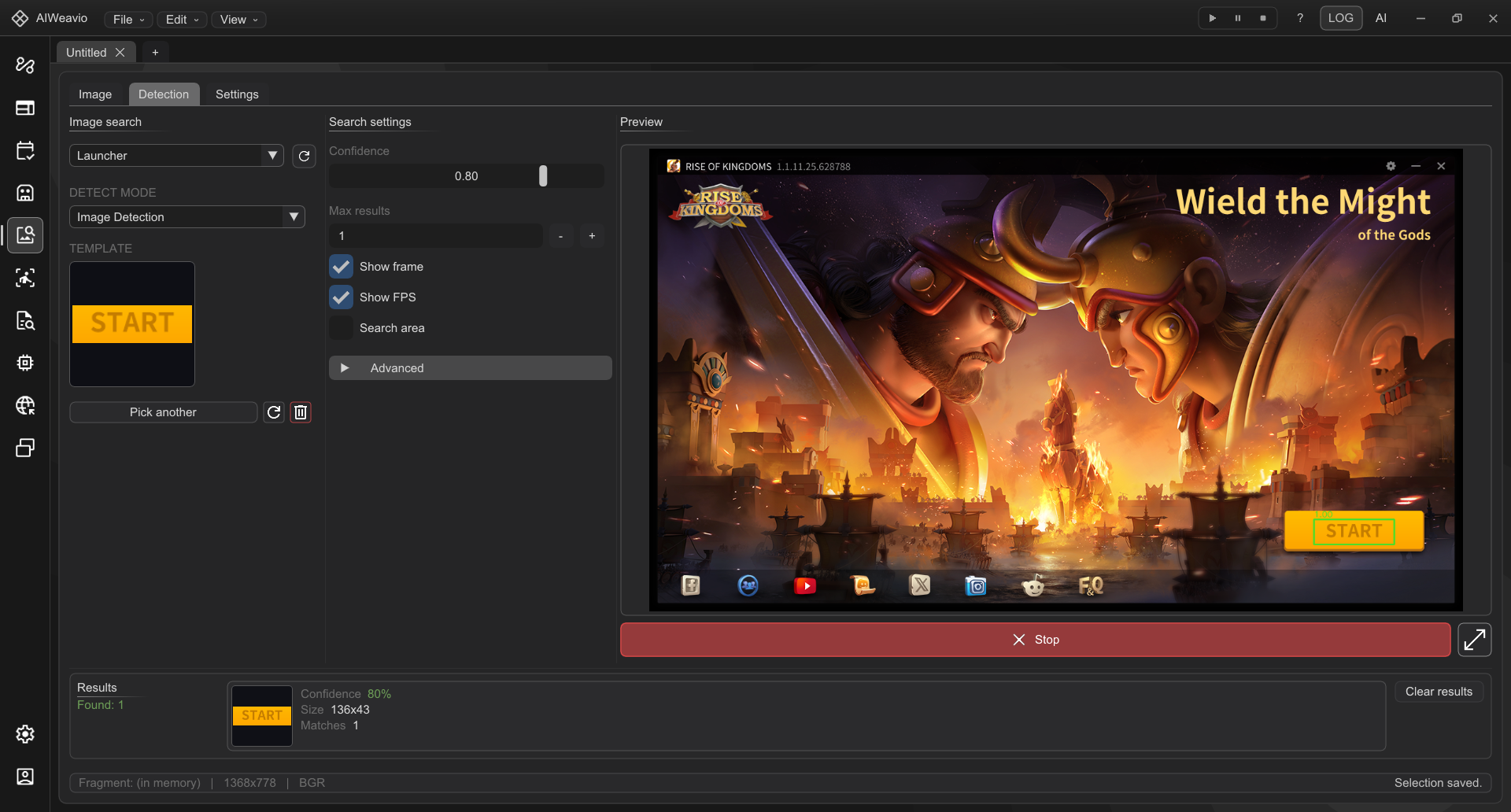The width and height of the screenshot is (1511, 812).
Task: Click the "80%" confidence value in Results
Action: (x=379, y=694)
